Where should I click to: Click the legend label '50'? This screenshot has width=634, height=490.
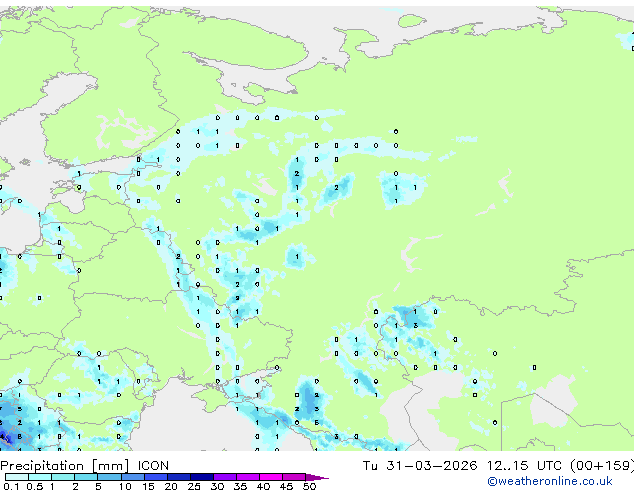[x=309, y=486]
